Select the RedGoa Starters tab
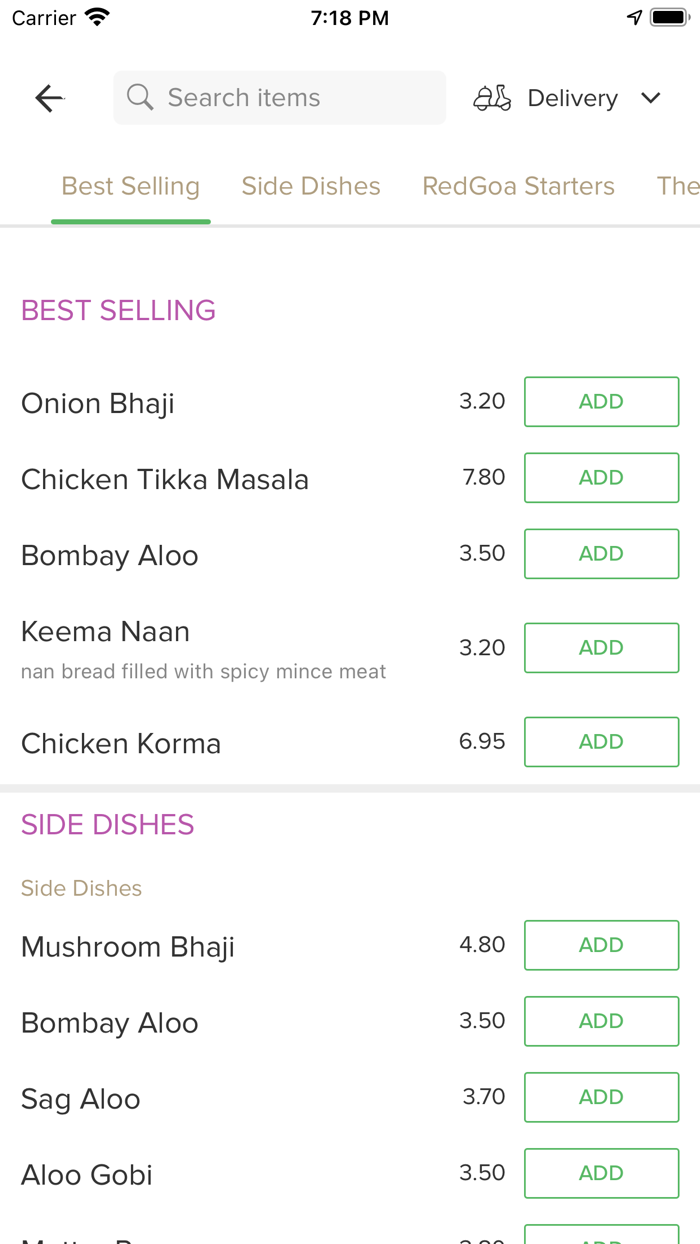The image size is (700, 1244). [518, 186]
